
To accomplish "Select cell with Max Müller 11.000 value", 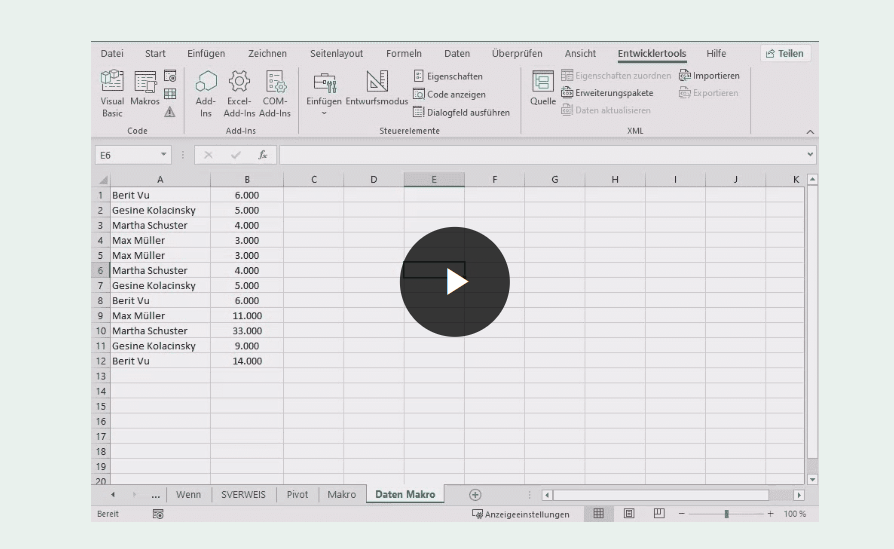I will pos(247,316).
